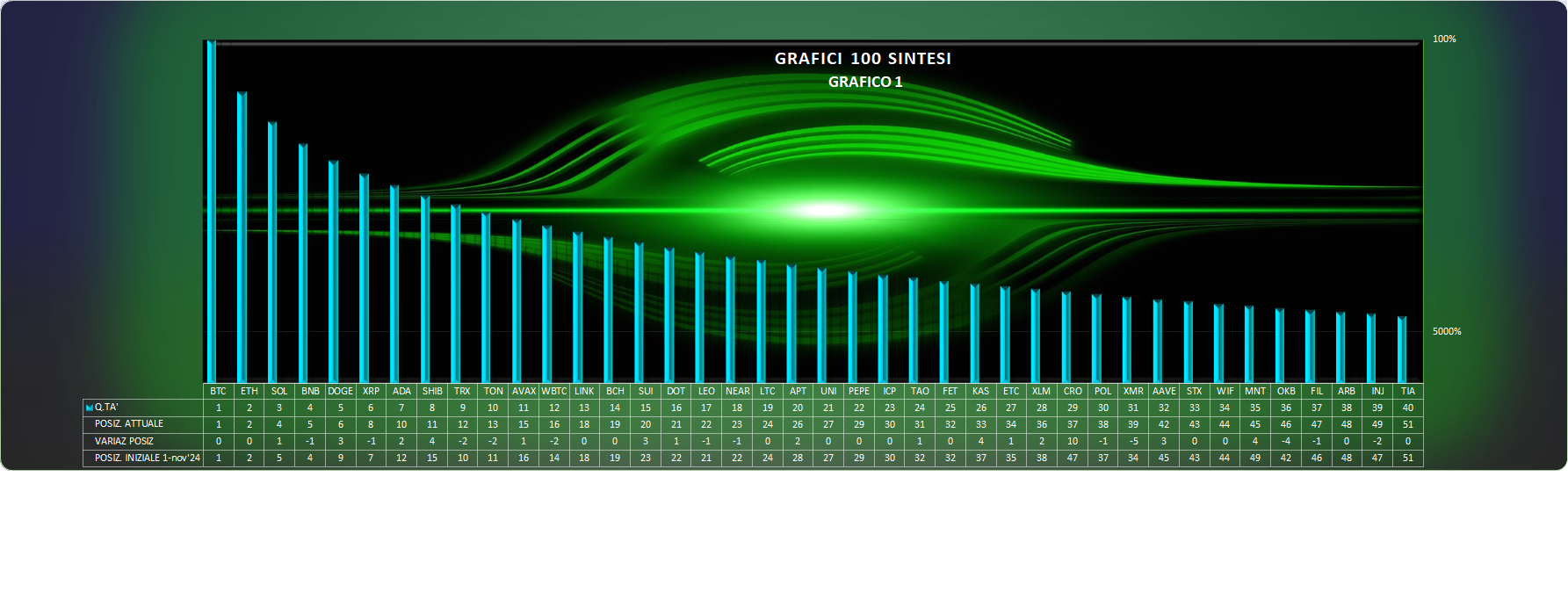The width and height of the screenshot is (1568, 592).
Task: Select POSIZ. INIZIALE value under SHIB
Action: click(x=431, y=458)
